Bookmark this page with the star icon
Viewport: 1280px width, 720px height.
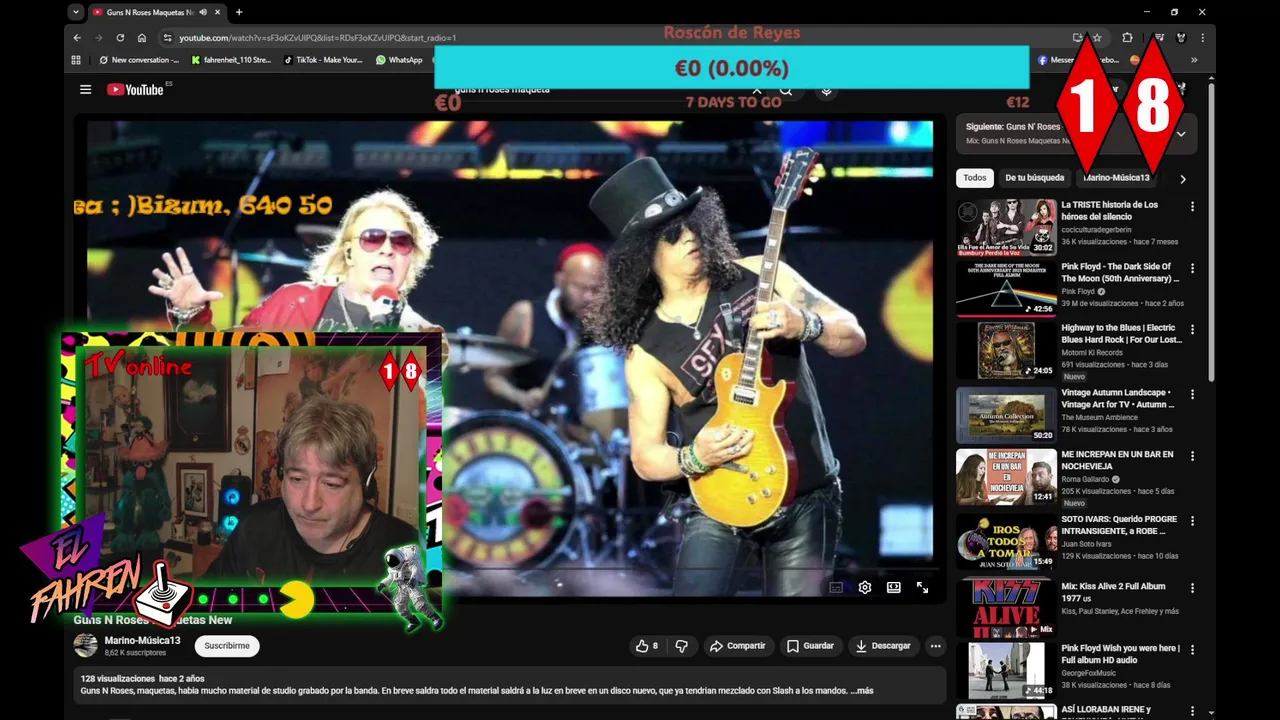[1097, 38]
